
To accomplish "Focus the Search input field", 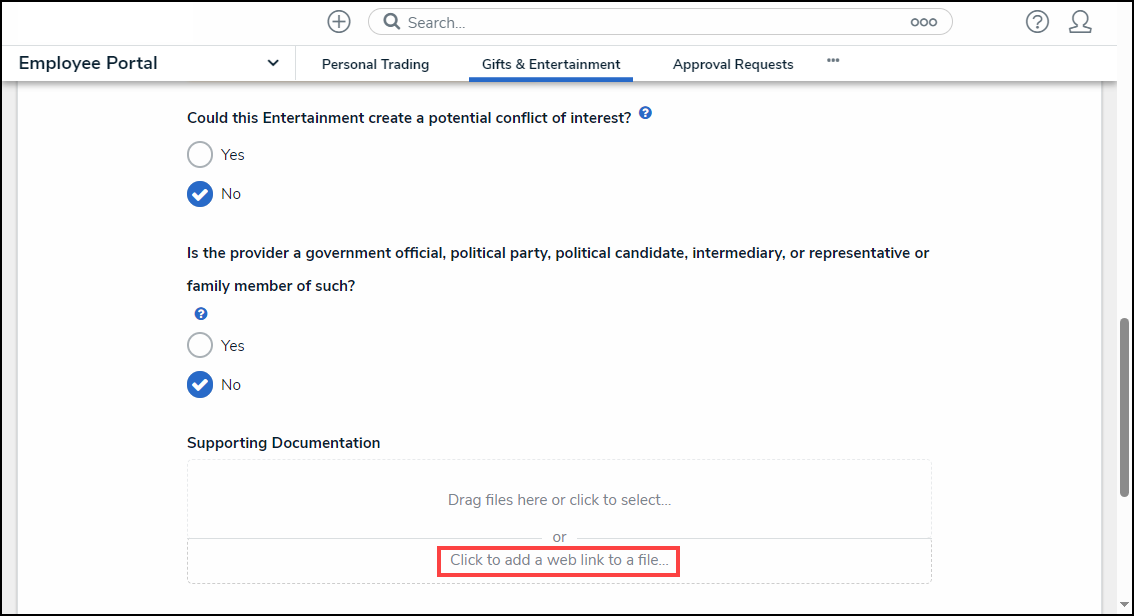I will coord(650,22).
